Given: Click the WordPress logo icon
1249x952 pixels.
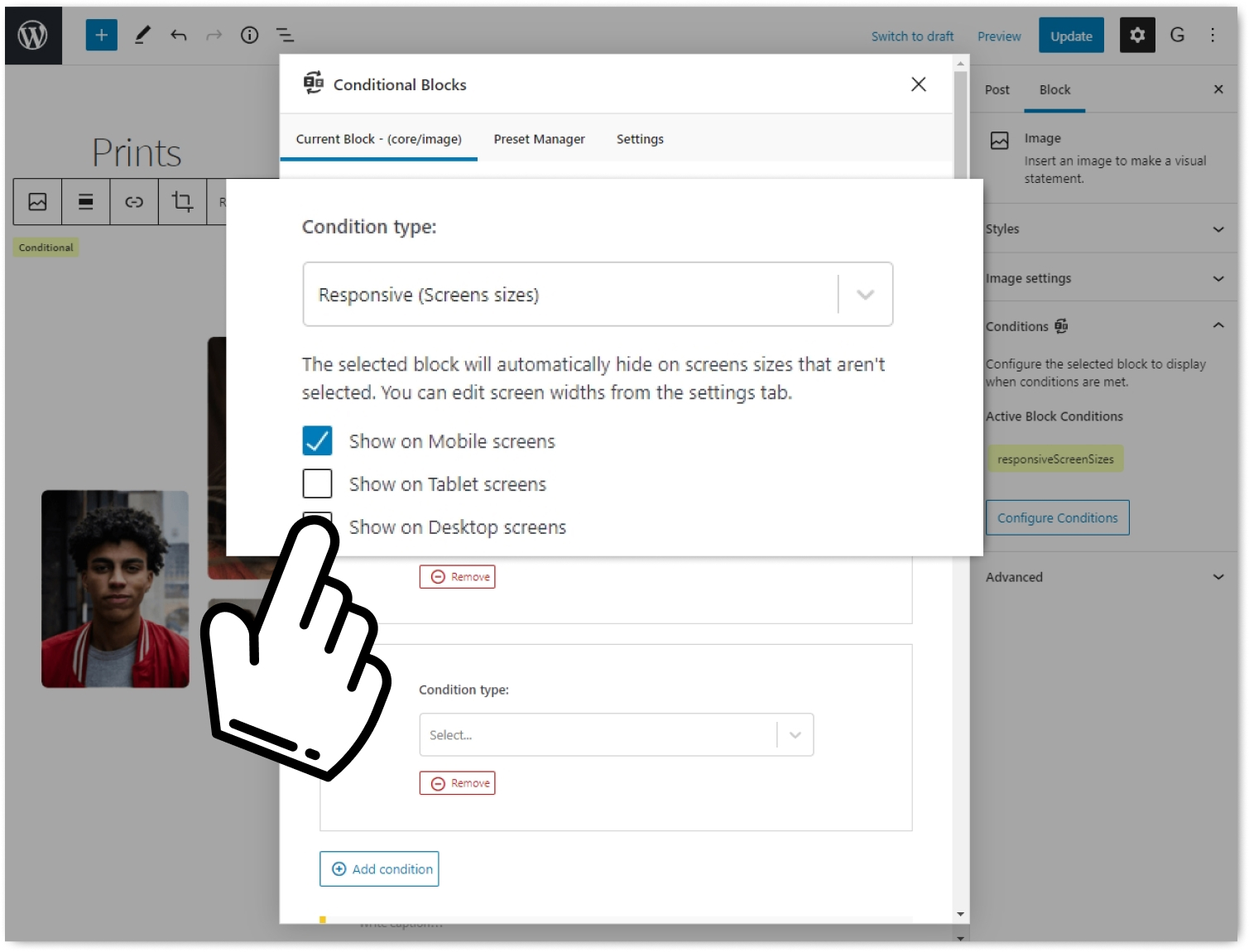Looking at the screenshot, I should (33, 36).
